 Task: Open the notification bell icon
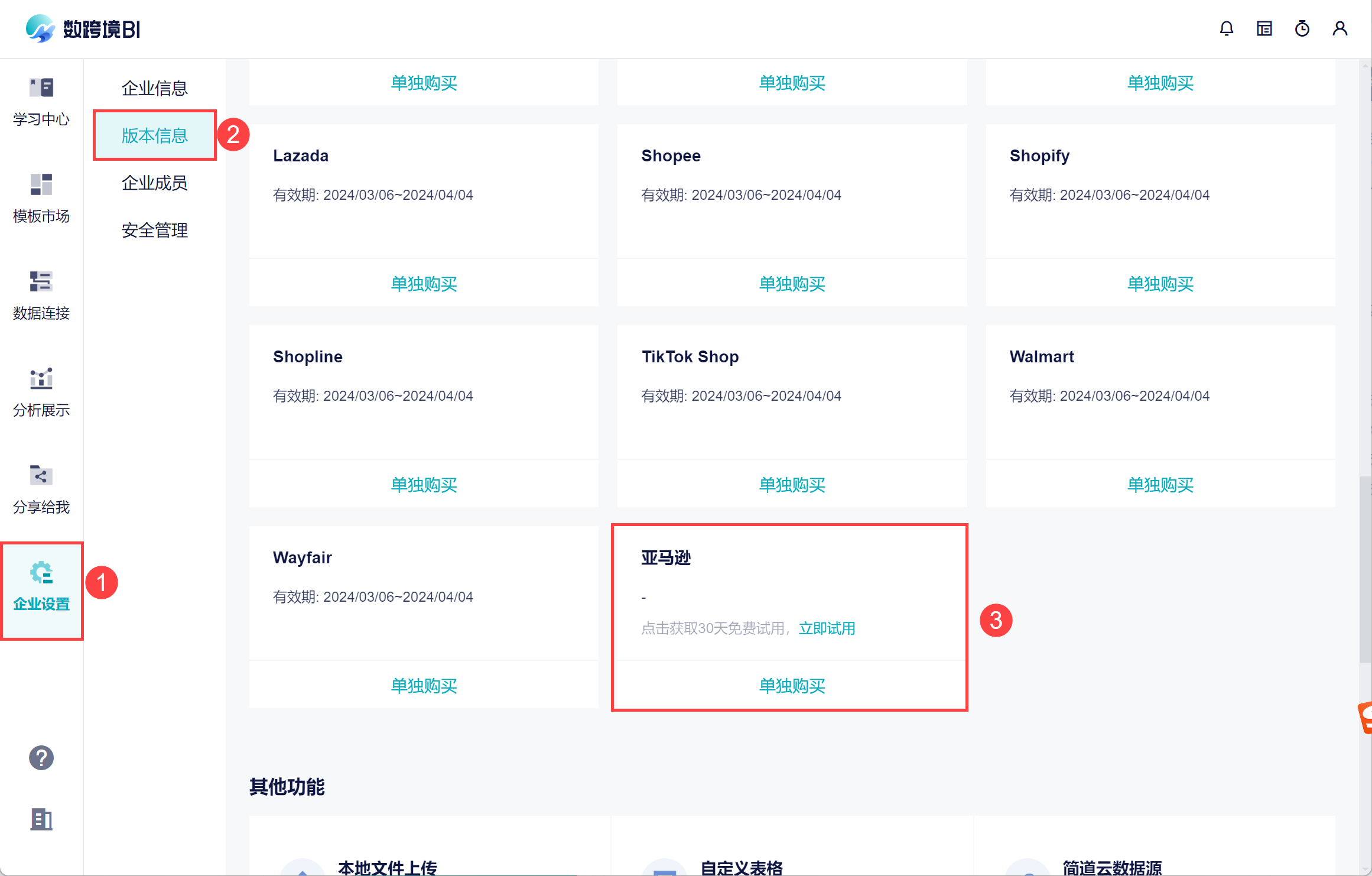click(1226, 28)
